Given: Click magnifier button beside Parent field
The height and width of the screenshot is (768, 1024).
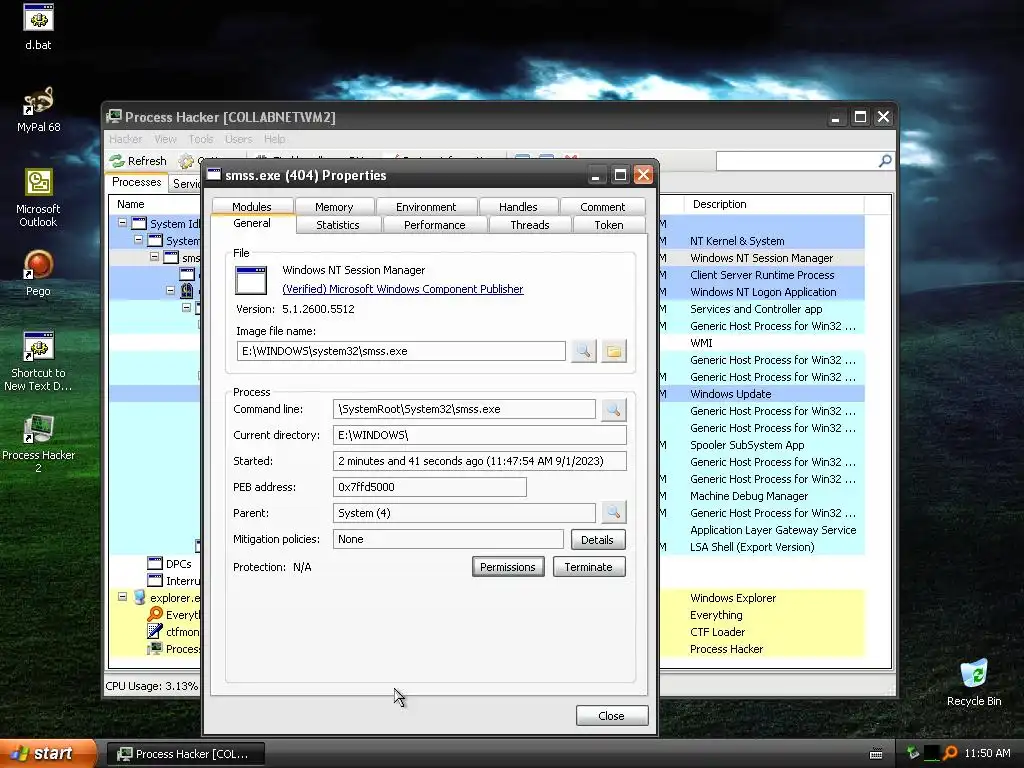Looking at the screenshot, I should click(x=613, y=513).
